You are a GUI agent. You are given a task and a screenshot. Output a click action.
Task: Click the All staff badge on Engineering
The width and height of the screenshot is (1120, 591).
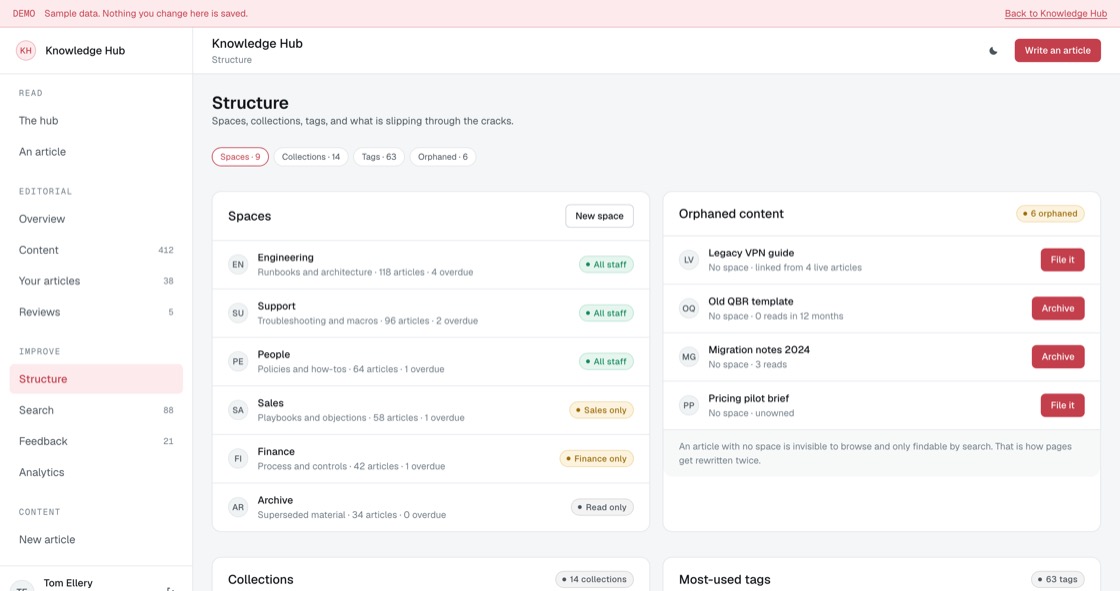[x=606, y=264]
